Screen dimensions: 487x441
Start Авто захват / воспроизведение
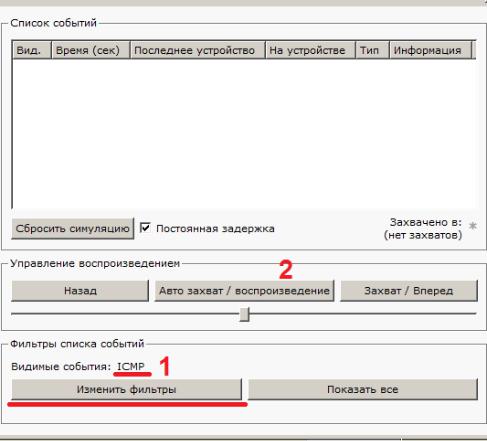244,291
